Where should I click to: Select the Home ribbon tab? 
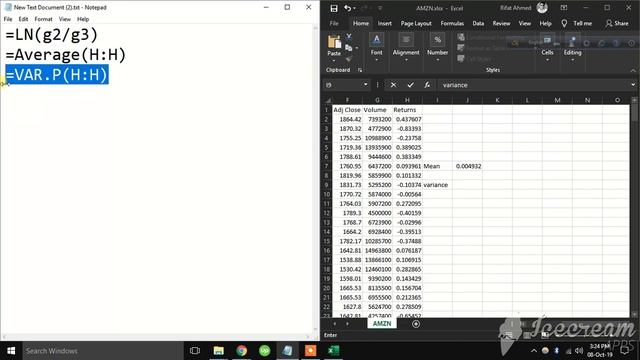pyautogui.click(x=361, y=23)
